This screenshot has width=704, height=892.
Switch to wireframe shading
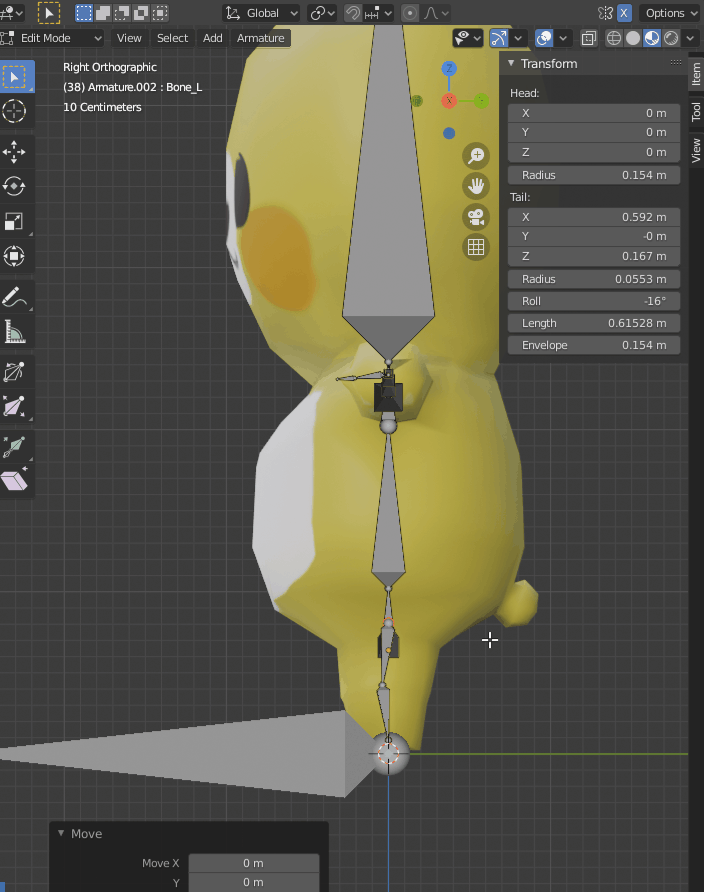tap(614, 38)
